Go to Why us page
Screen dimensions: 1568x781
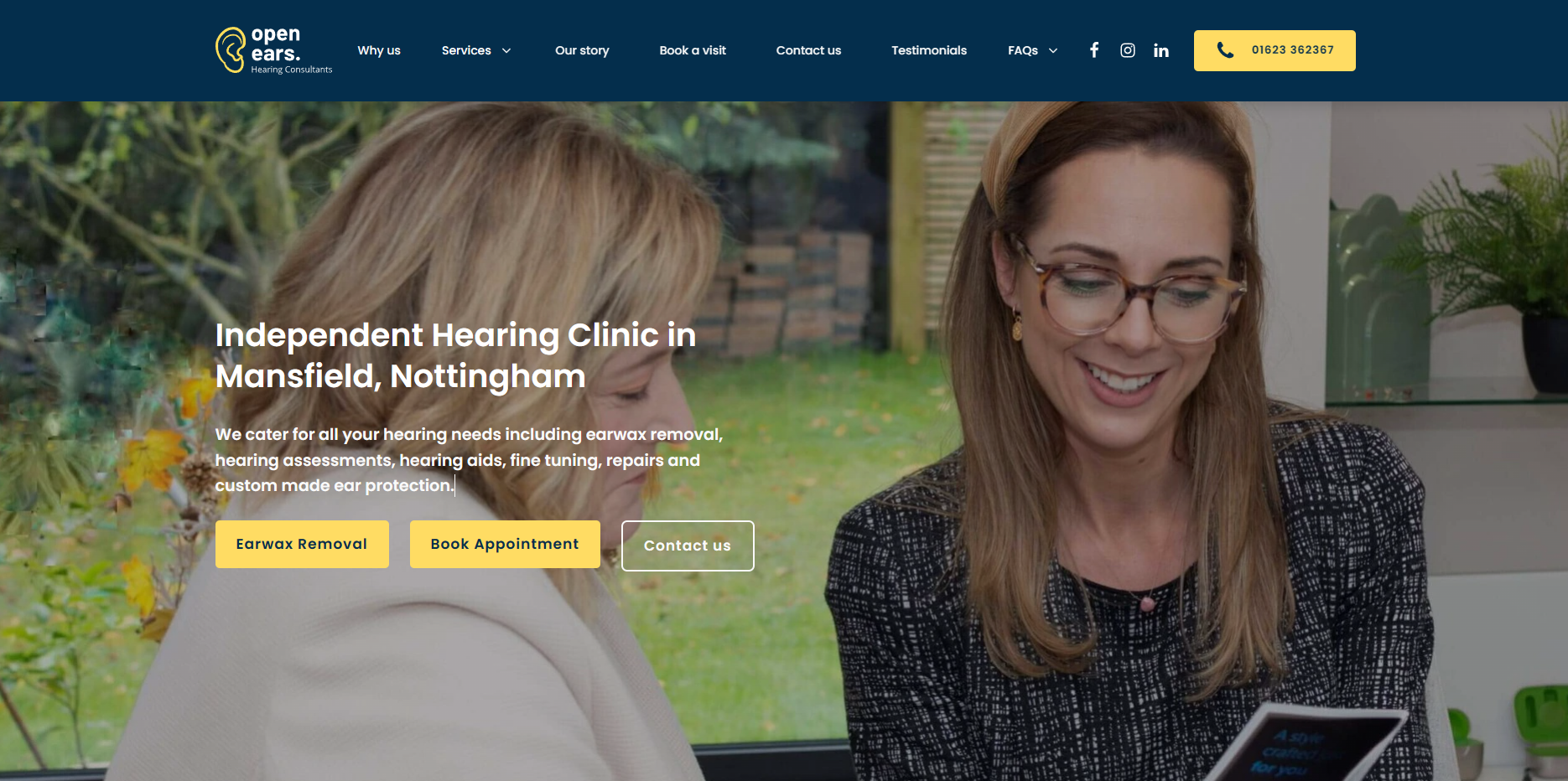click(379, 50)
